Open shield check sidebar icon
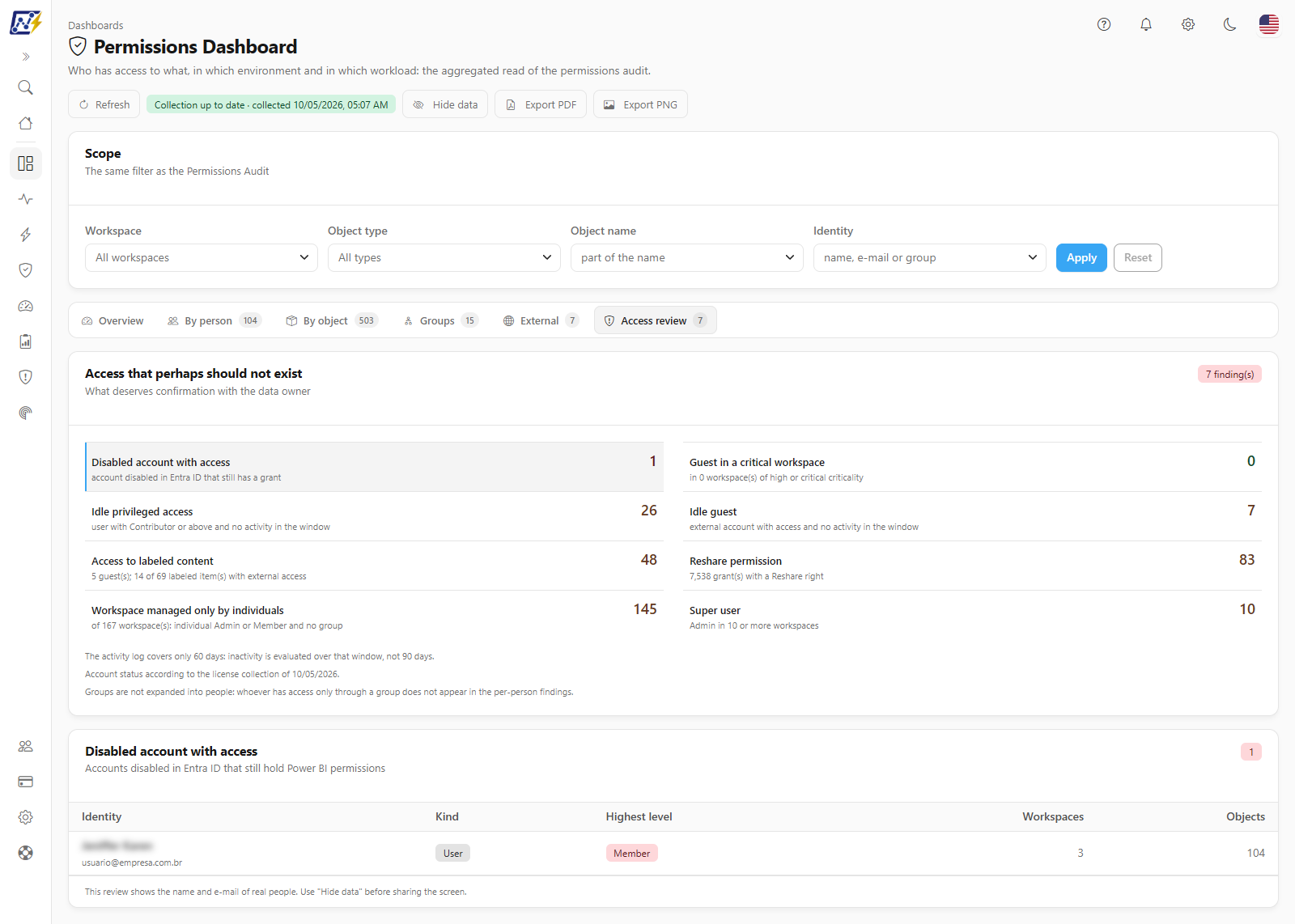 (26, 270)
